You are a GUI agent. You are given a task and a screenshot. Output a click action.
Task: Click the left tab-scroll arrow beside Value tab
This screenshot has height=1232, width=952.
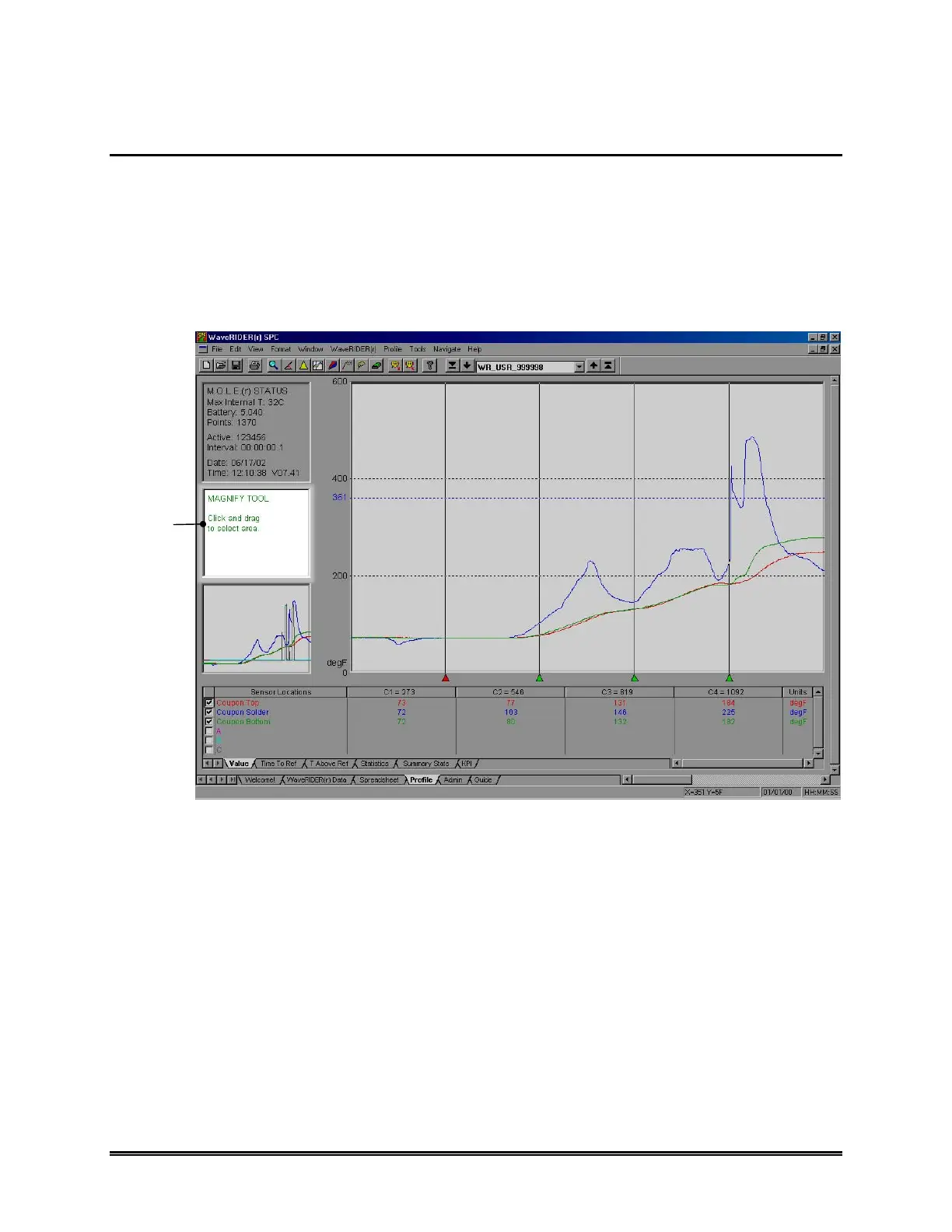[x=208, y=764]
